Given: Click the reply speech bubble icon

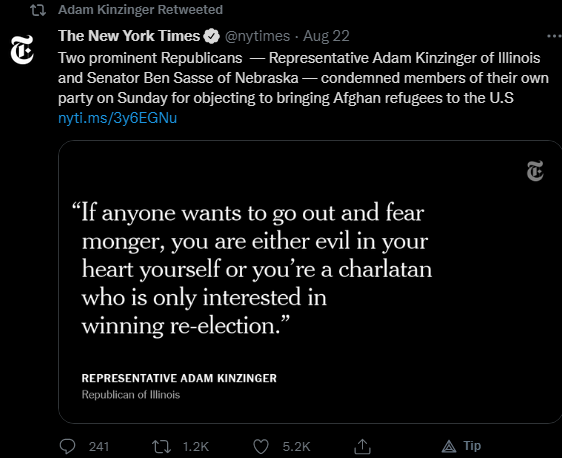Looking at the screenshot, I should [67, 447].
